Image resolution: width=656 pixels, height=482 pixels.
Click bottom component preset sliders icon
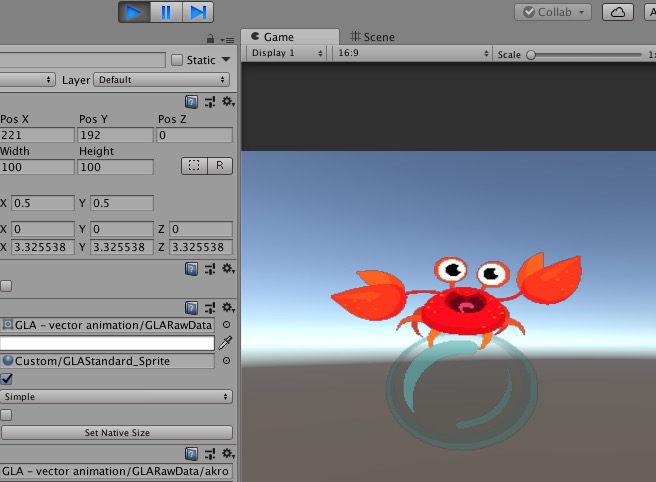coord(210,454)
